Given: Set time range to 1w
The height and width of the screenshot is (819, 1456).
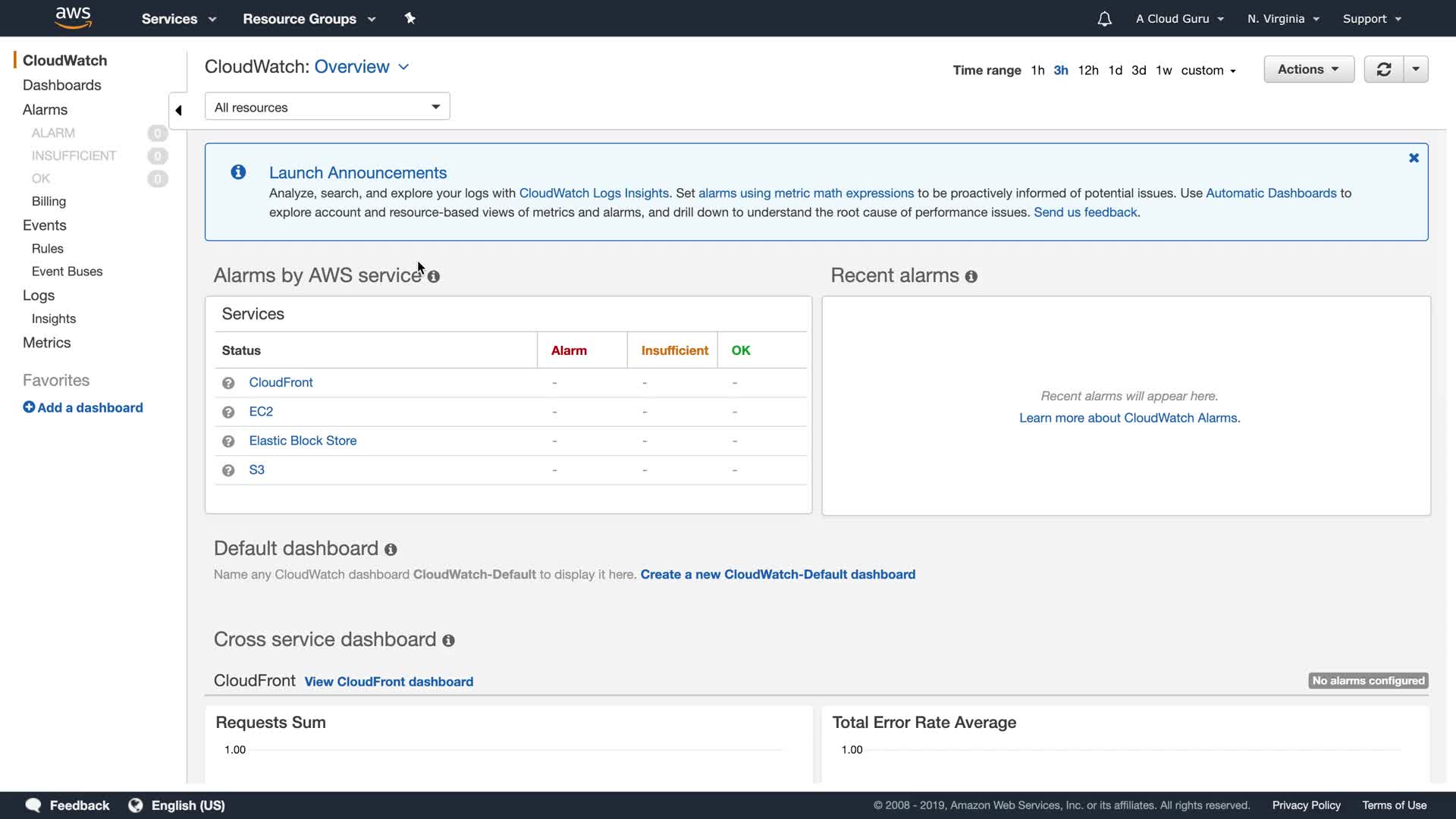Looking at the screenshot, I should (x=1163, y=71).
